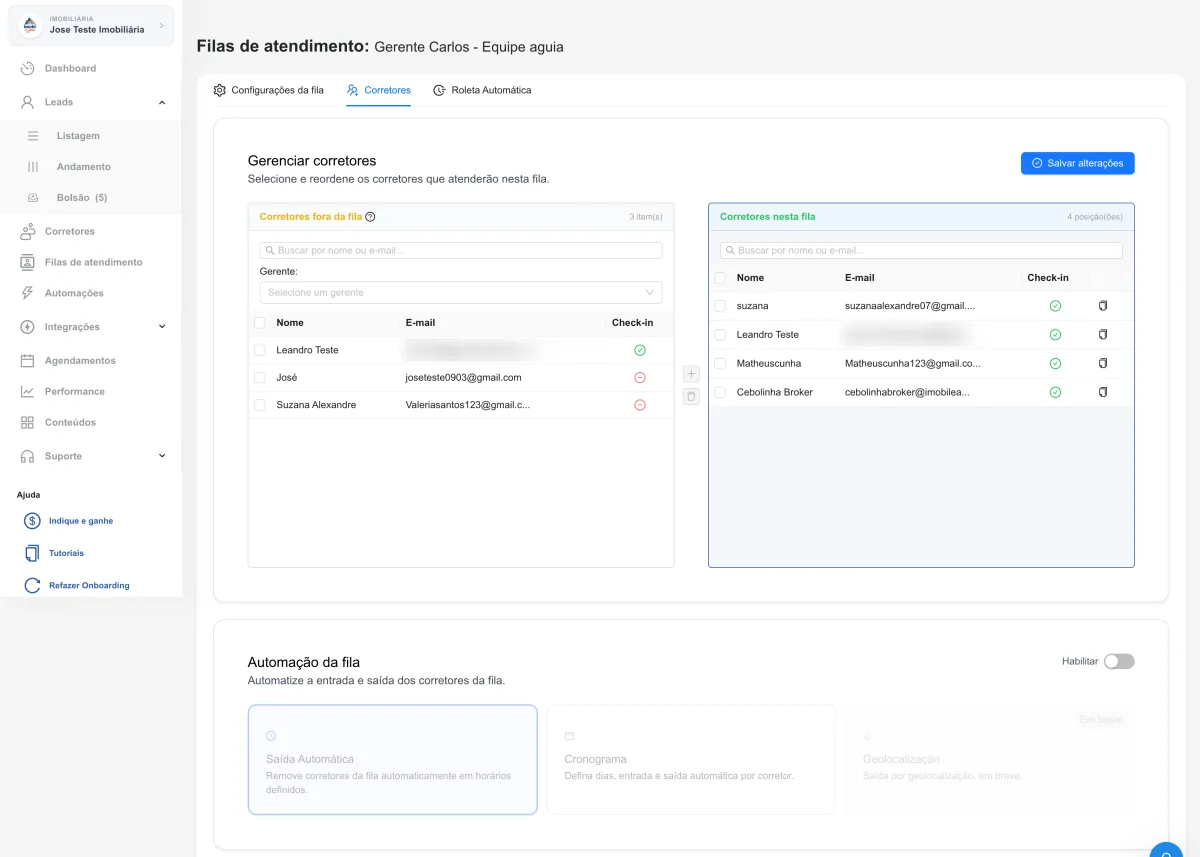The width and height of the screenshot is (1200, 857).
Task: Click the Refazer Onboarding refresh icon
Action: pyautogui.click(x=32, y=585)
